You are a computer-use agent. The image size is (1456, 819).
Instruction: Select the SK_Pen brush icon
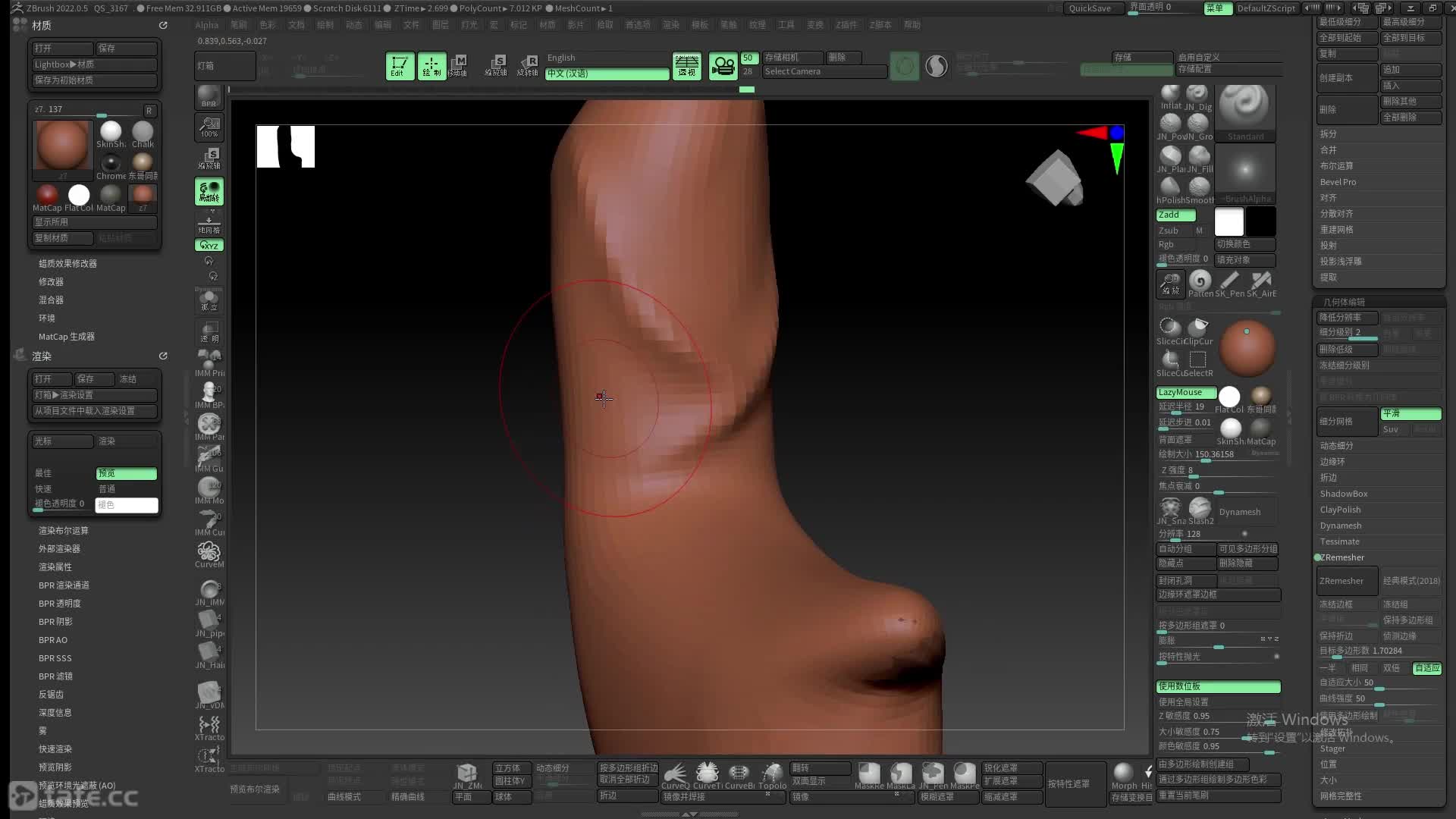(1231, 284)
